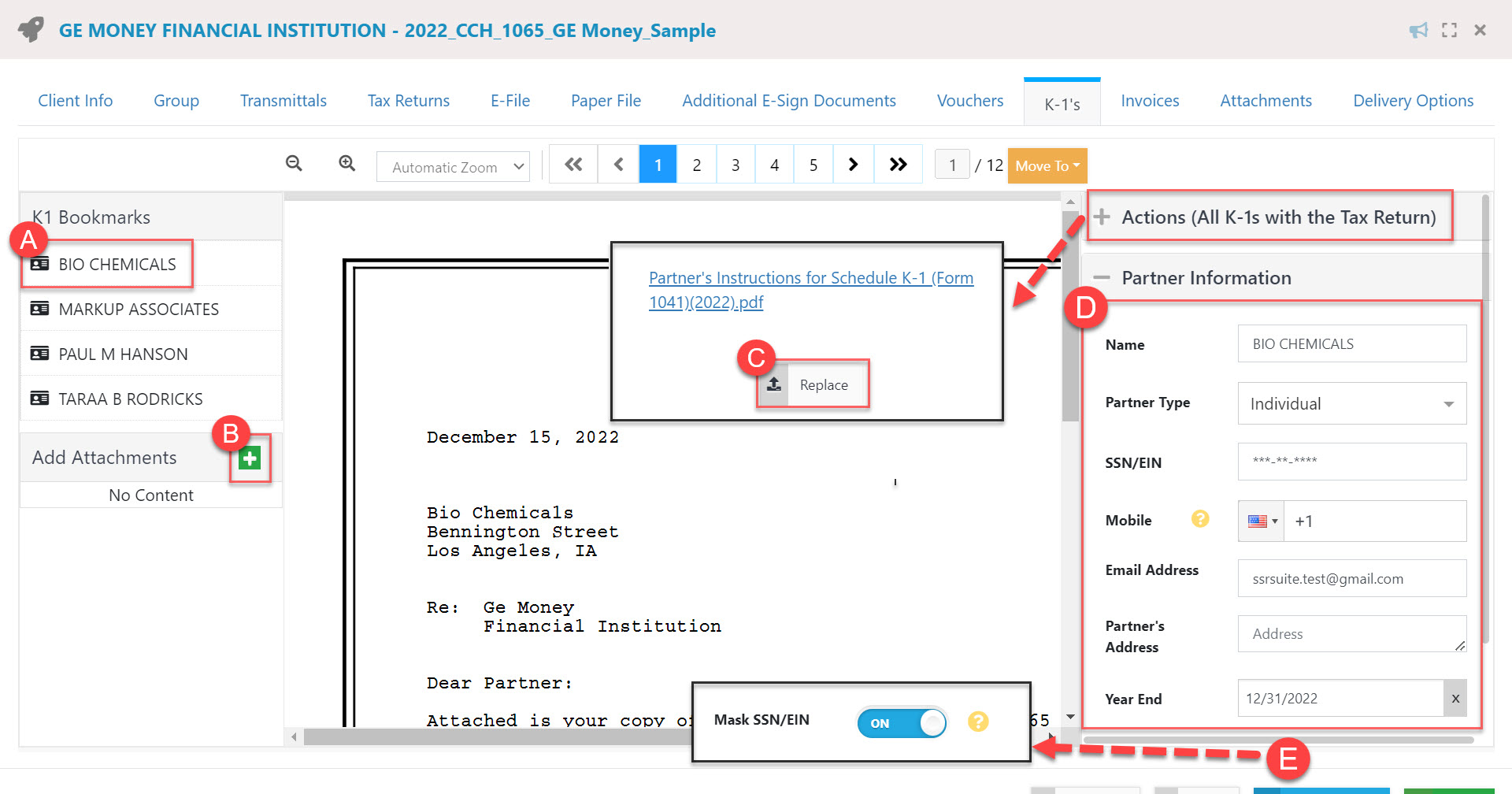Open the Automatic Zoom dropdown
The width and height of the screenshot is (1512, 794).
pyautogui.click(x=453, y=167)
